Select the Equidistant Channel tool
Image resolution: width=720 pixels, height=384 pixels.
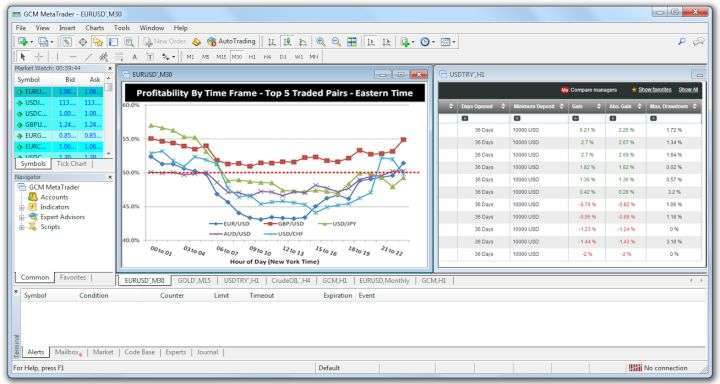(x=104, y=57)
